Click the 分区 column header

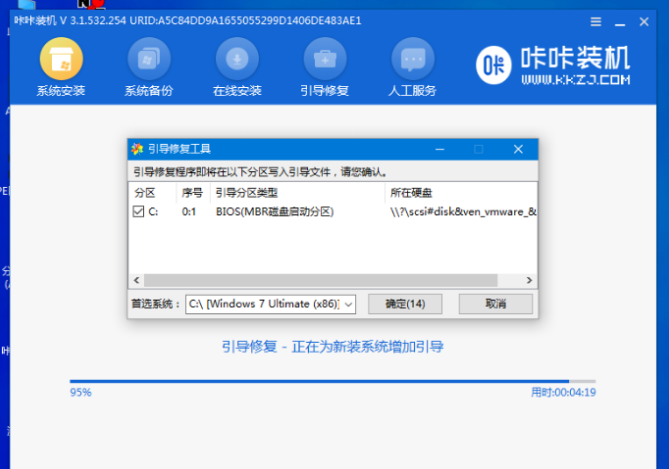point(144,192)
